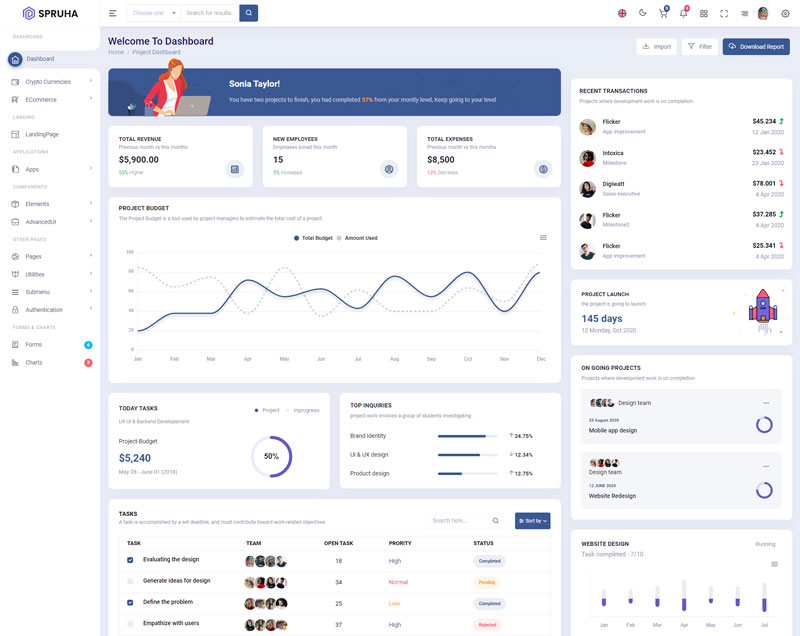
Task: Open the Project Budget chart menu icon
Action: click(543, 238)
